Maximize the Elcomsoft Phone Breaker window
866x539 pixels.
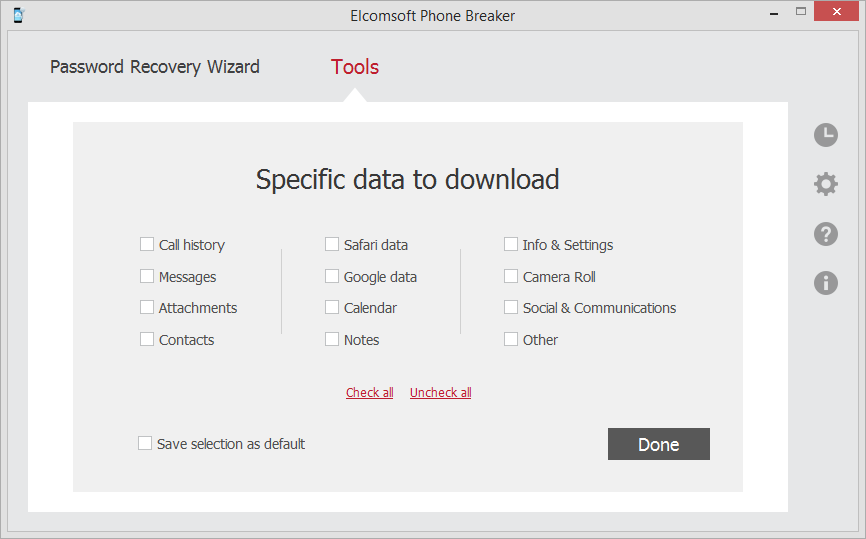[x=800, y=13]
